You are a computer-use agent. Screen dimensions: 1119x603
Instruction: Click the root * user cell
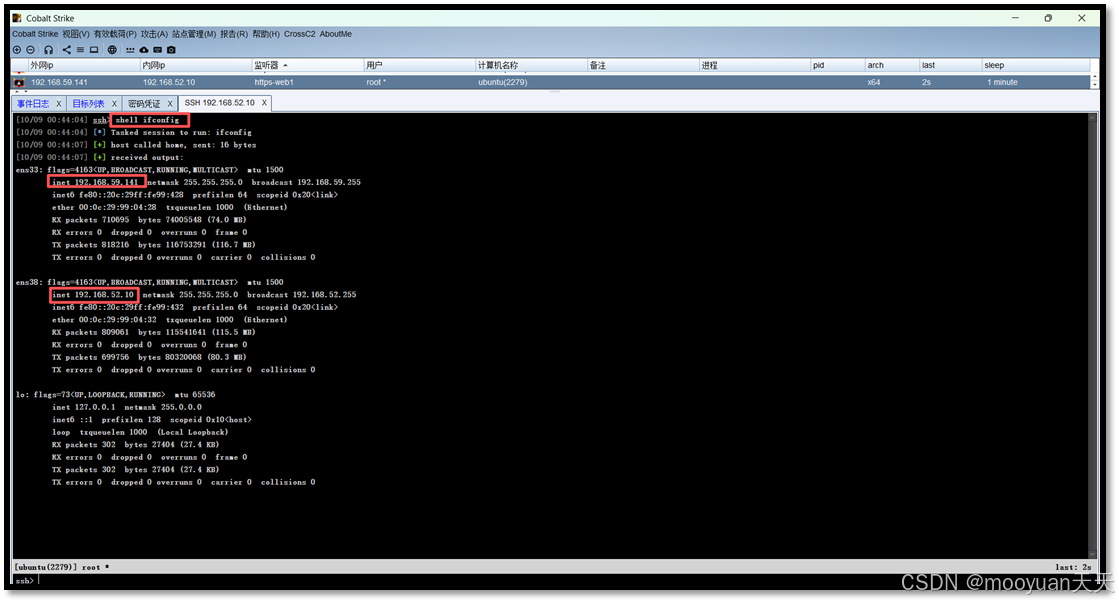[x=376, y=82]
